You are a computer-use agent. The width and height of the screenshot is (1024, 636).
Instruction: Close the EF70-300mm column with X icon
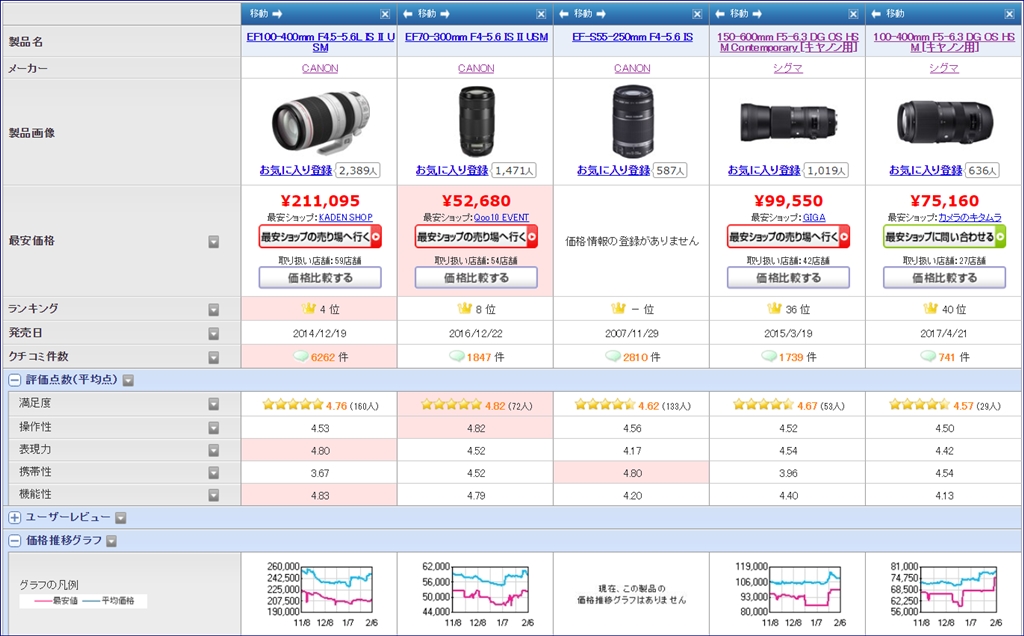tap(541, 14)
